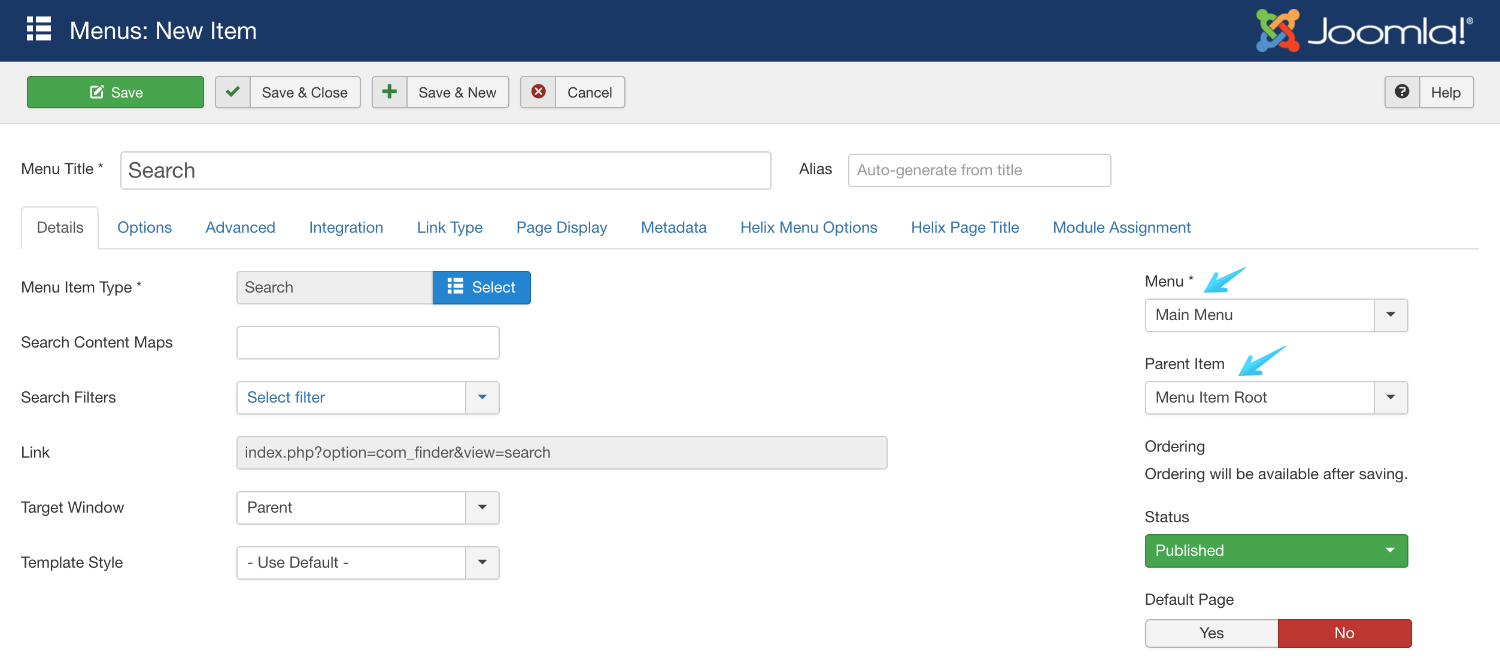
Task: Click the green checkmark Save & Close icon
Action: [233, 92]
